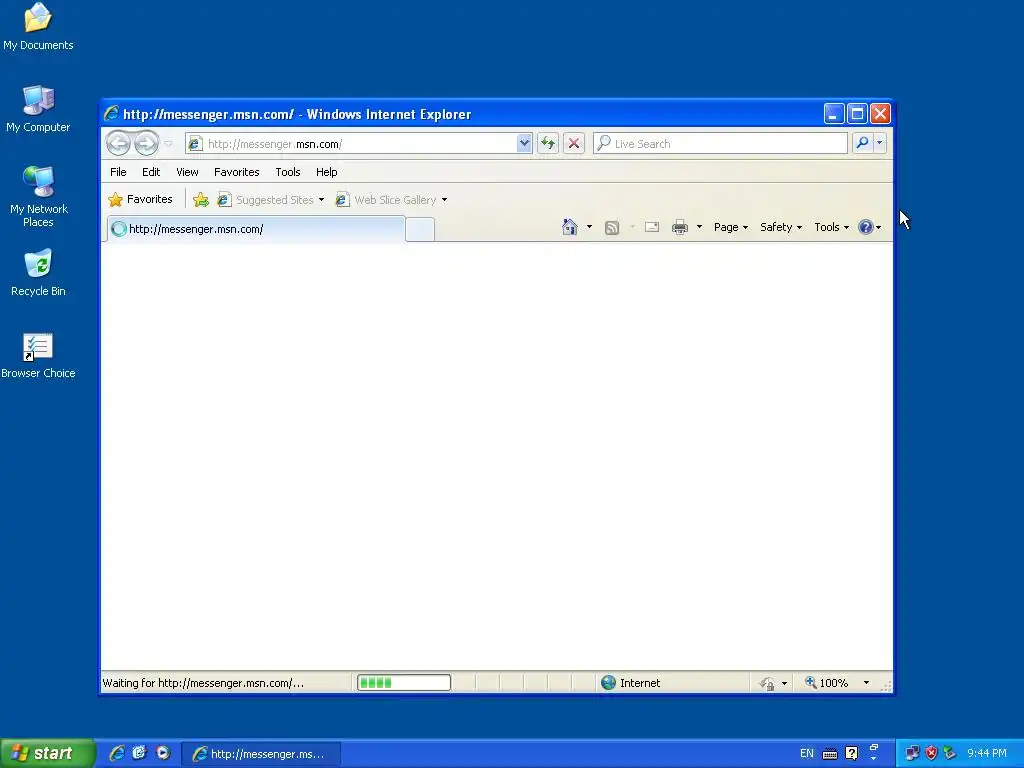Click the Protected Mode status icon
The image size is (1024, 768).
767,683
